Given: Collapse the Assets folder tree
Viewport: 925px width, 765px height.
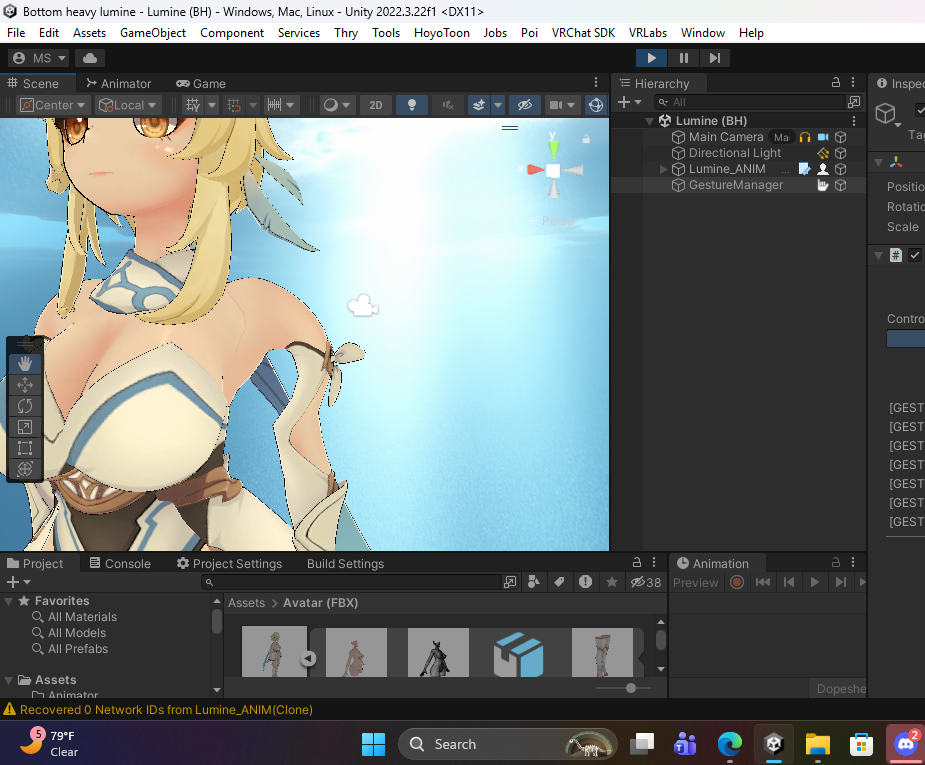Looking at the screenshot, I should [x=8, y=680].
